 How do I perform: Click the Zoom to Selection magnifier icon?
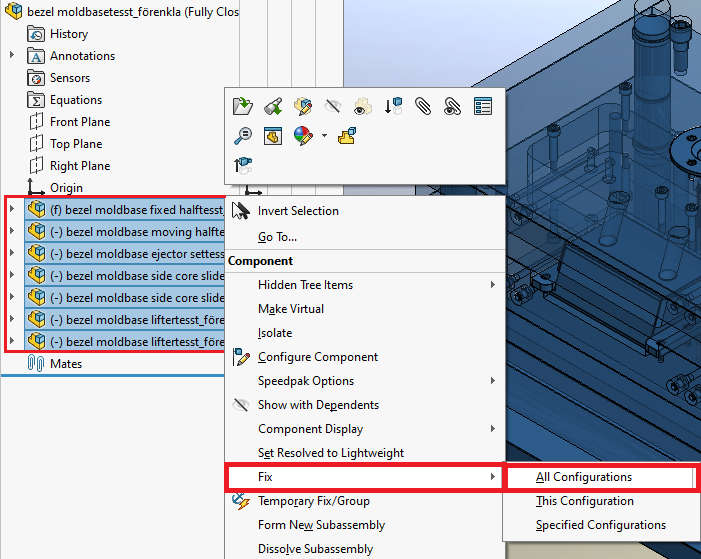[242, 135]
